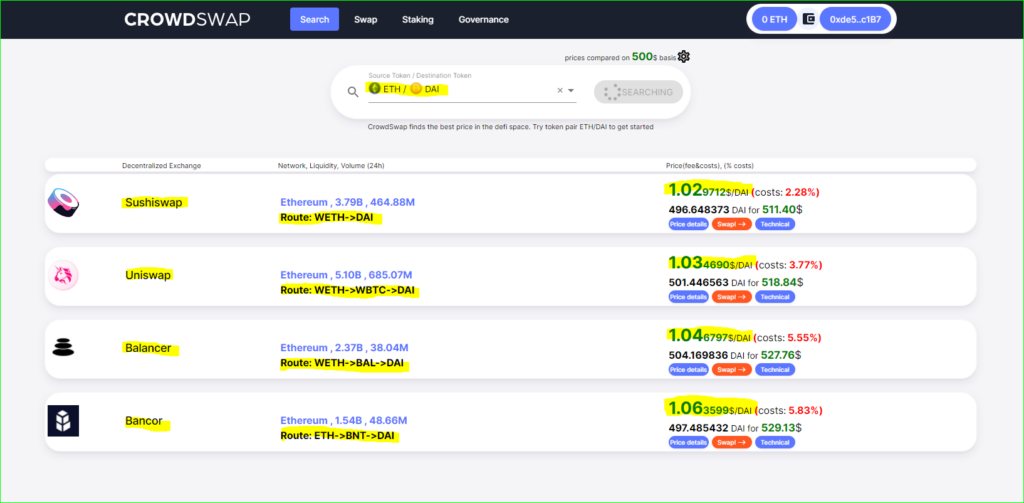Open Price details for Sushiswap

[688, 224]
